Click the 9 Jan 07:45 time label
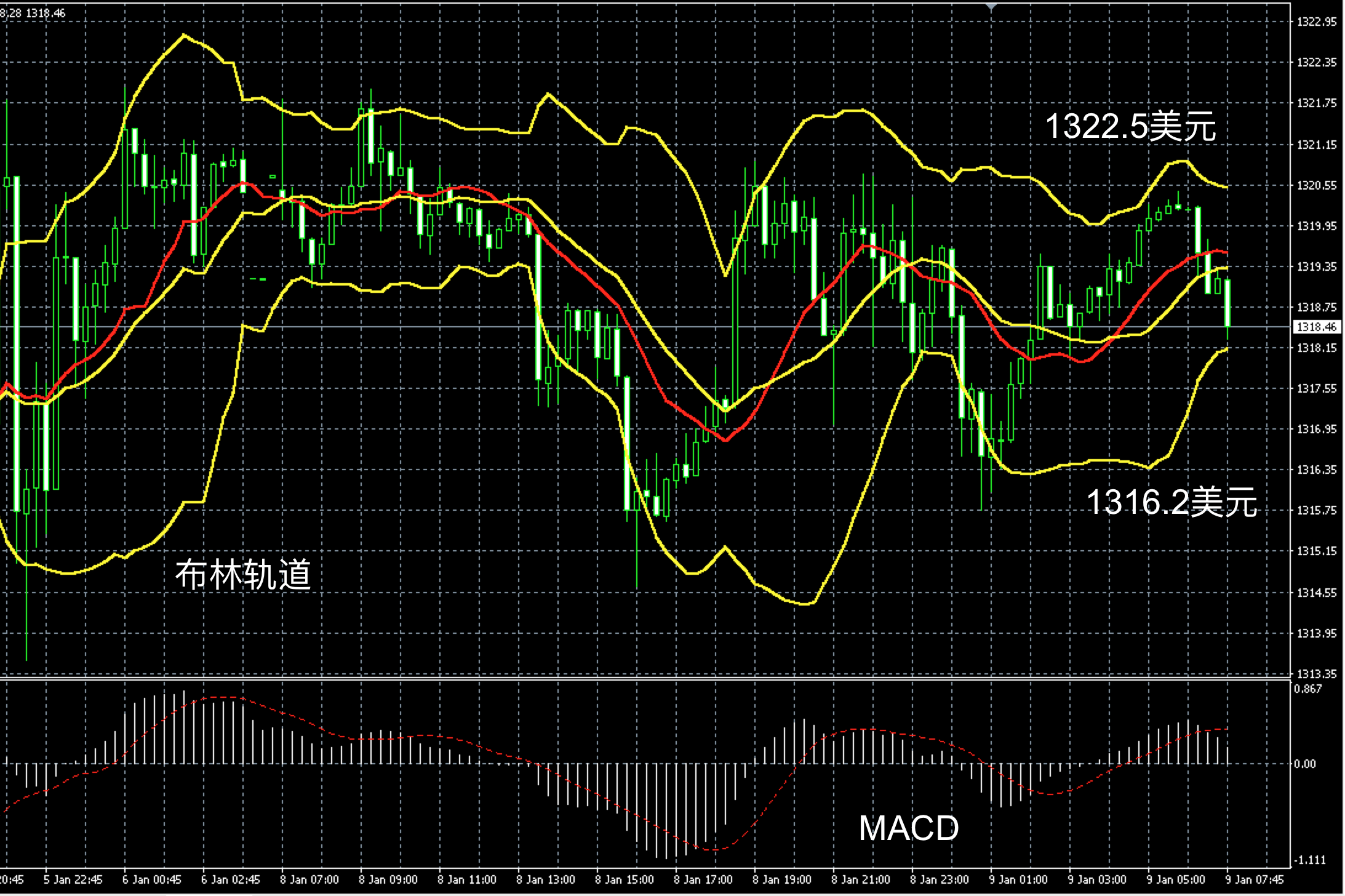 [x=1254, y=879]
